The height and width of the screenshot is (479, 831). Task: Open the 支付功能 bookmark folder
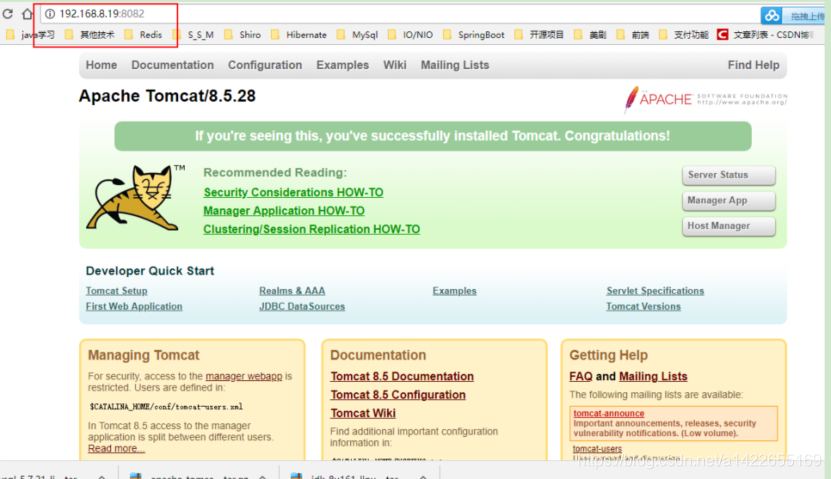coord(684,35)
